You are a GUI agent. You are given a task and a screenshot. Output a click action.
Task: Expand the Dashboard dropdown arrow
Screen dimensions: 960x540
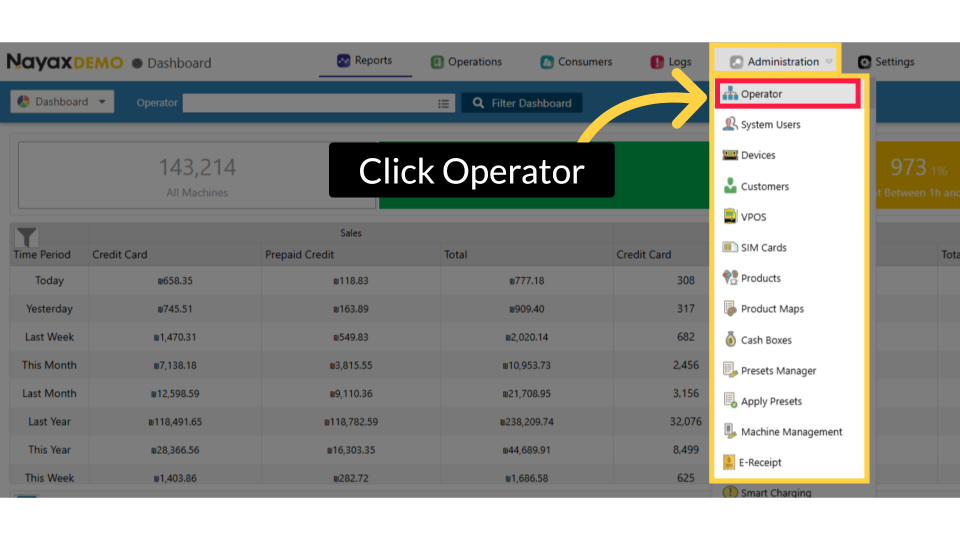(x=102, y=102)
